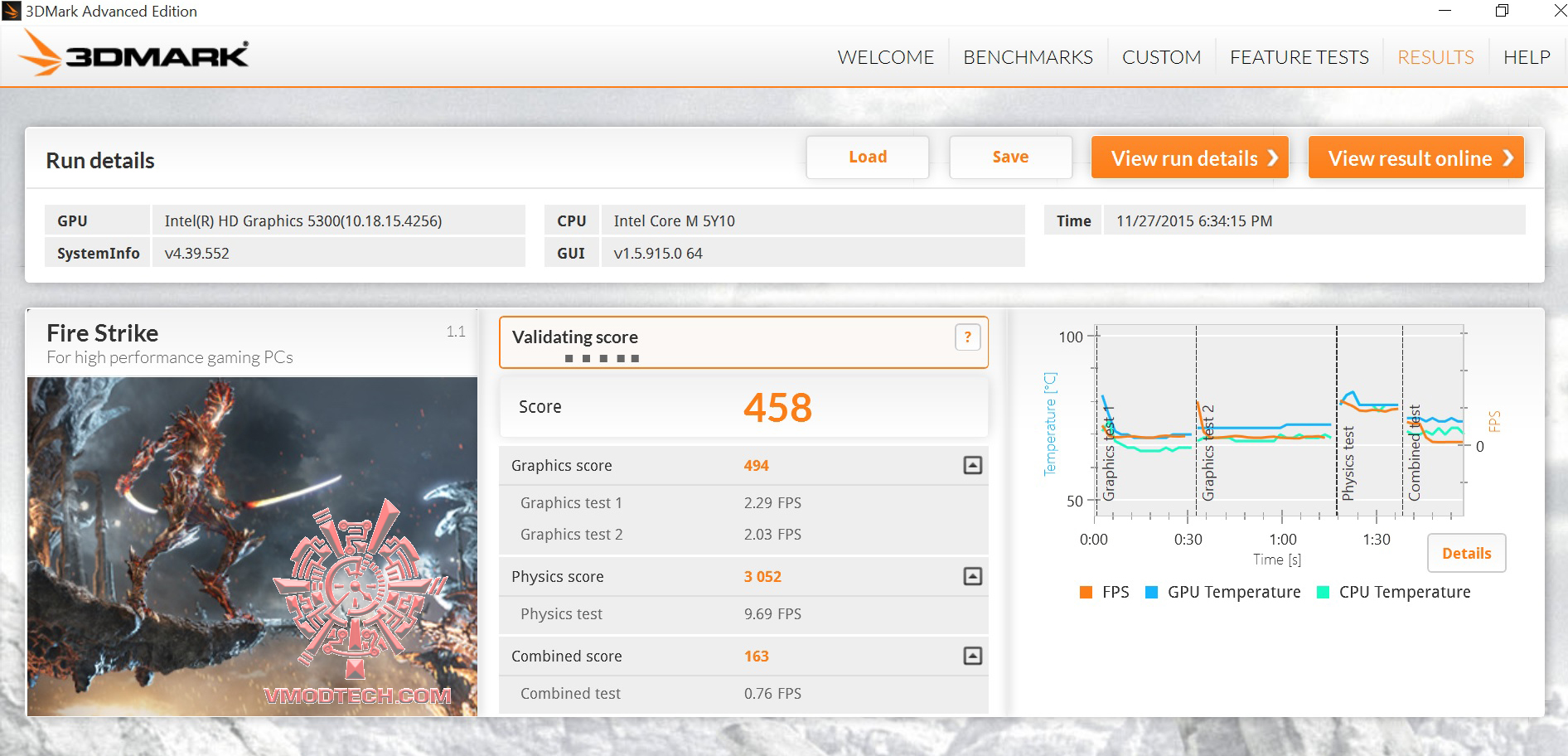Select the Results tab
The width and height of the screenshot is (1568, 756).
click(x=1435, y=57)
